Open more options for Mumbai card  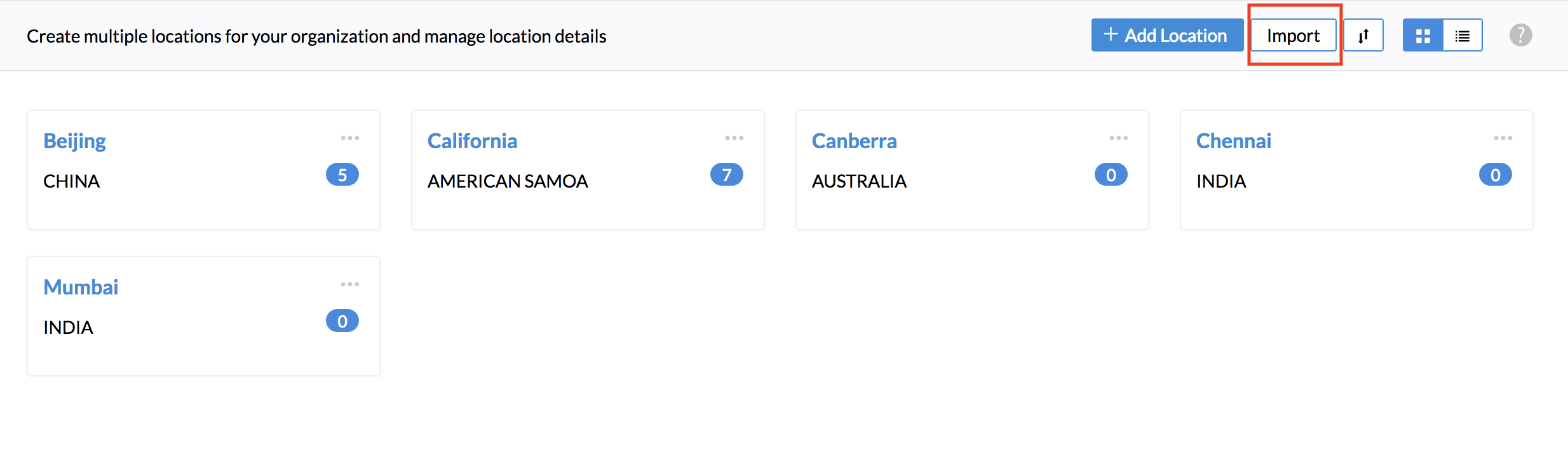coord(350,284)
